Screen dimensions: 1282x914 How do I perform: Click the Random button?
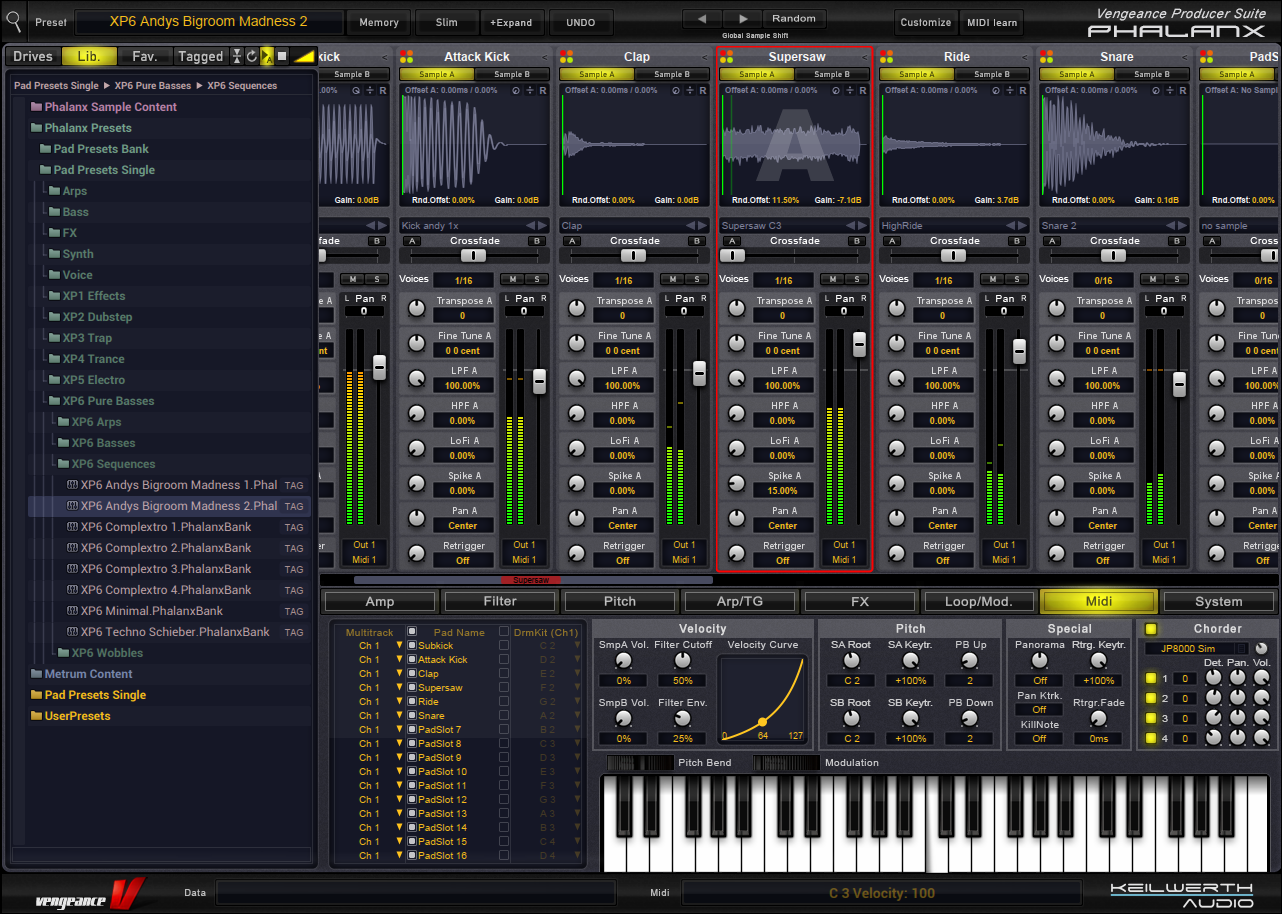[794, 18]
